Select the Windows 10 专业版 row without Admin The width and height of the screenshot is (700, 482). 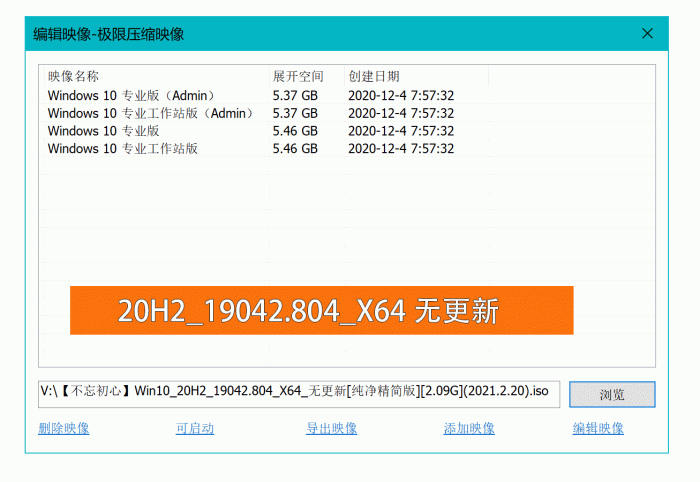tap(104, 131)
